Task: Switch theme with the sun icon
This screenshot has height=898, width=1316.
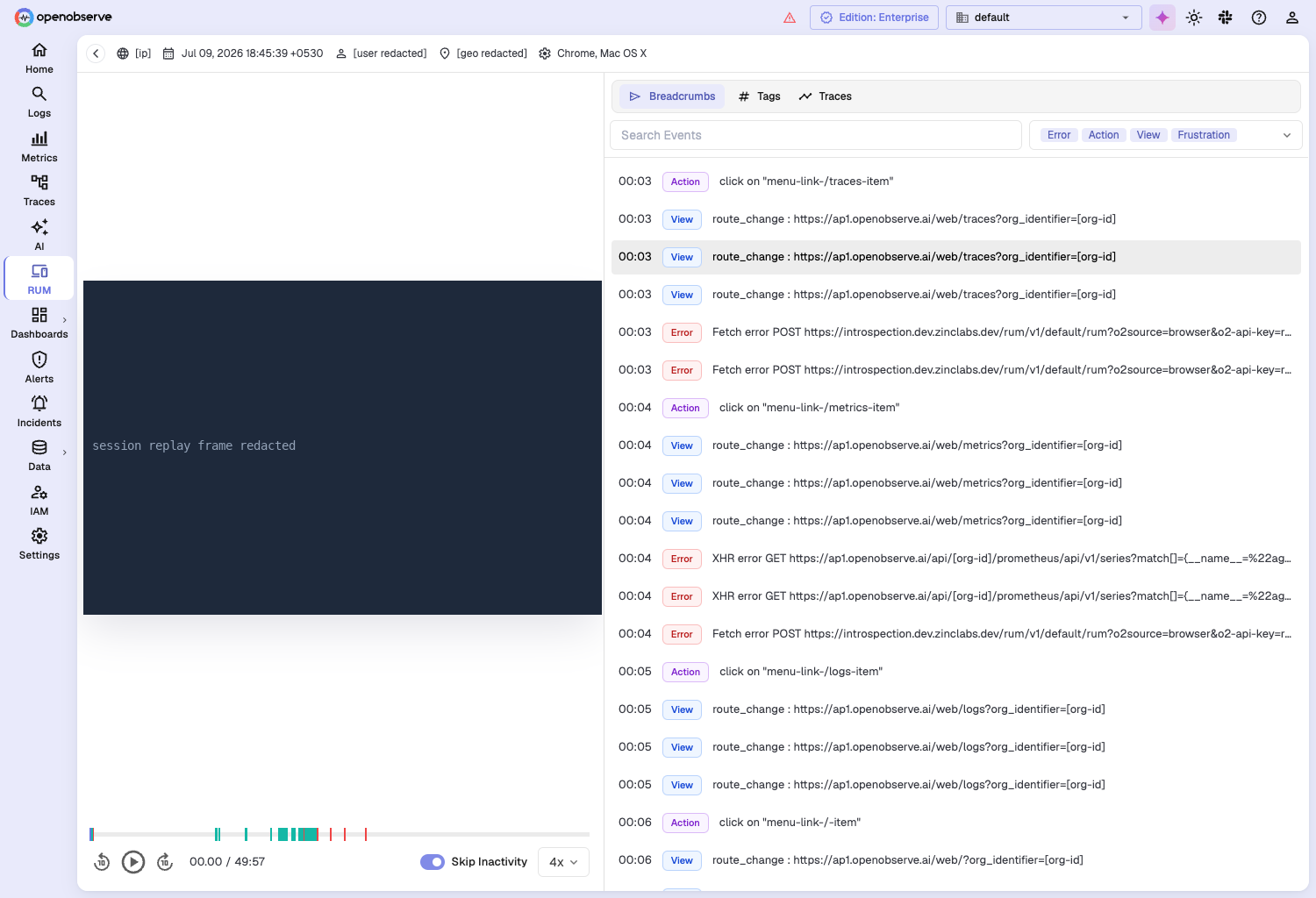Action: [x=1194, y=18]
